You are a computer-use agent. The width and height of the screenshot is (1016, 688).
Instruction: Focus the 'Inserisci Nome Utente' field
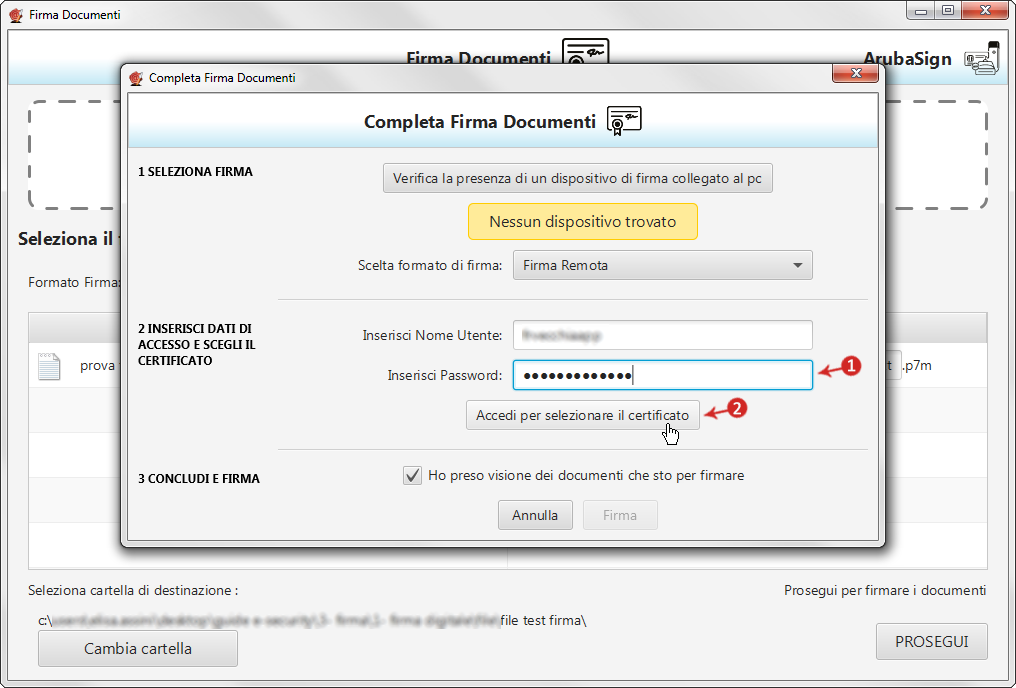tap(662, 336)
